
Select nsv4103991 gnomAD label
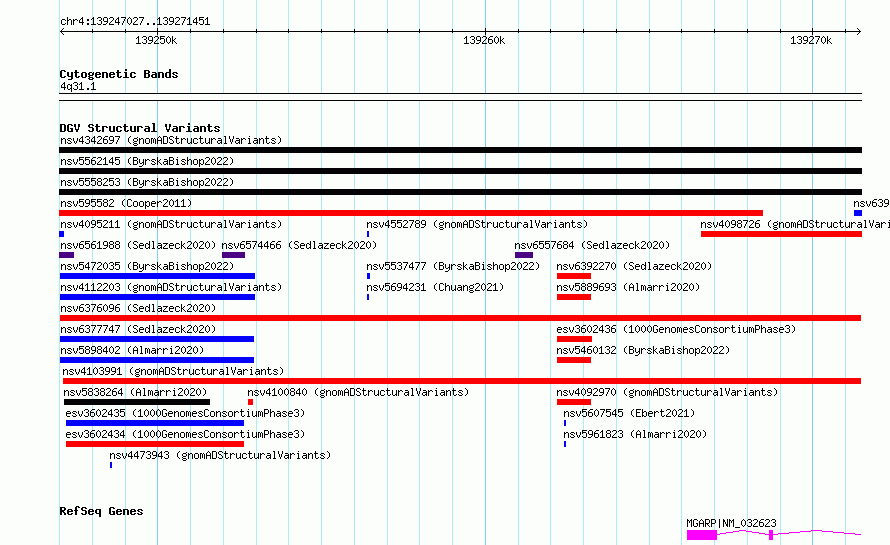[173, 371]
